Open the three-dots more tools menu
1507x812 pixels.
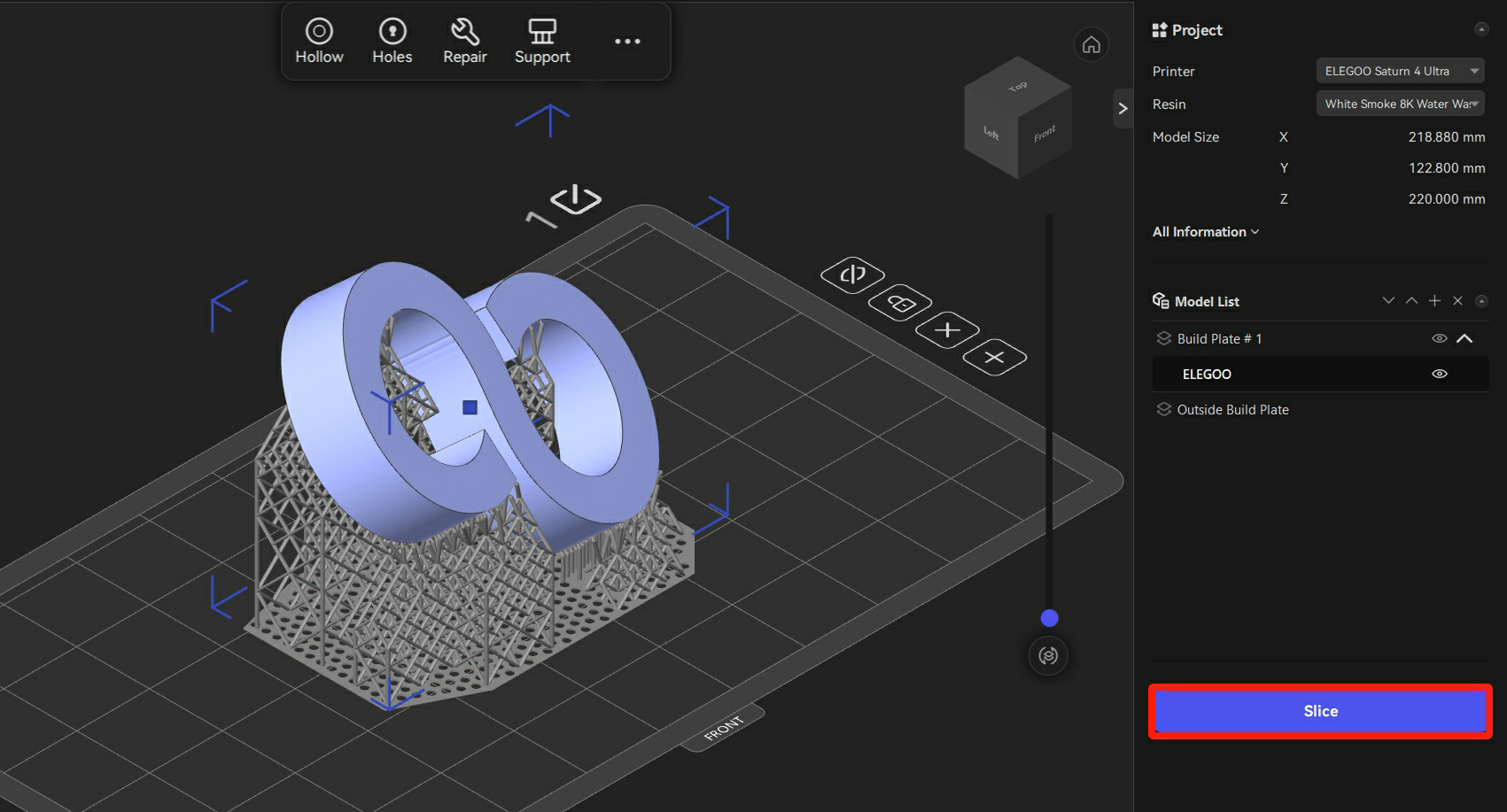[x=627, y=41]
